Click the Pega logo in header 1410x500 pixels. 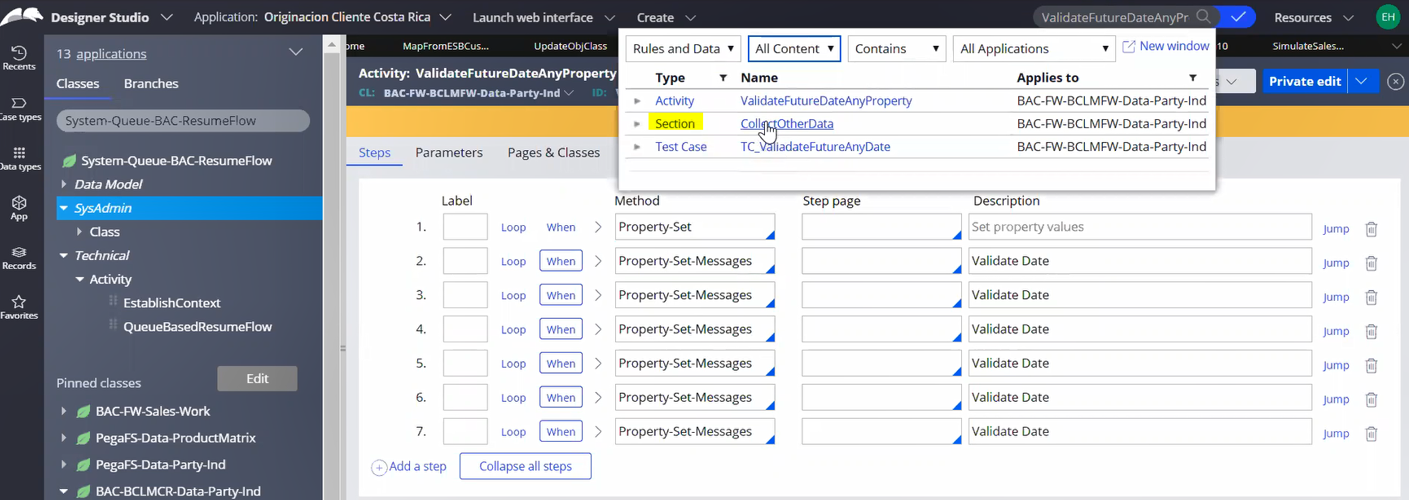tap(21, 16)
